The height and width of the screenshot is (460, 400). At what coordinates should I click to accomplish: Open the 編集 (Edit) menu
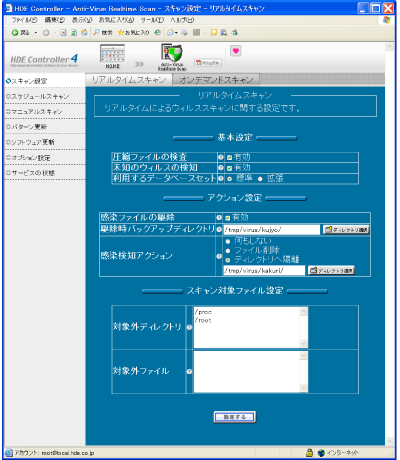pyautogui.click(x=55, y=20)
